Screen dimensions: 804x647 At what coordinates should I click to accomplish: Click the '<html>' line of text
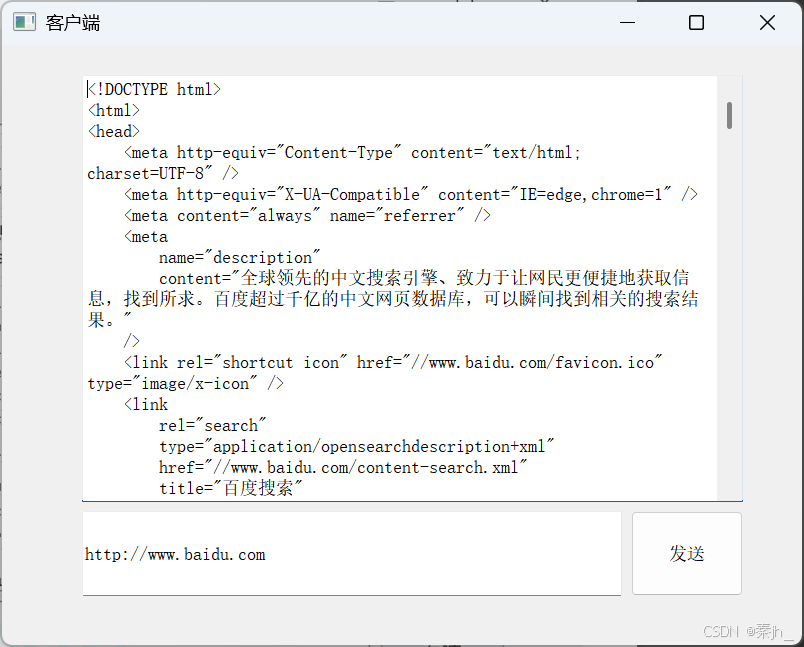tap(114, 111)
